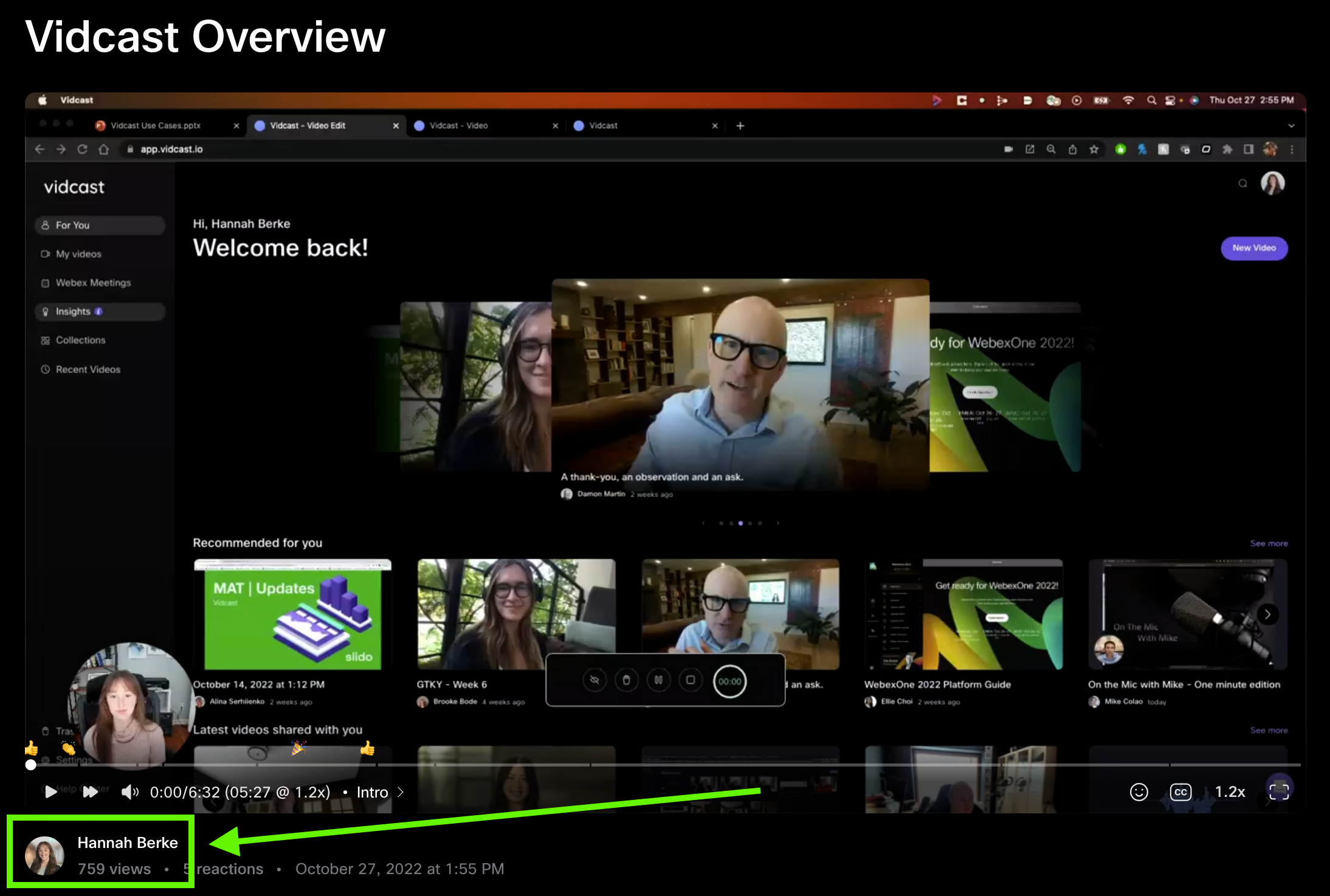Click the share icon in the address bar
The height and width of the screenshot is (896, 1330).
[x=1073, y=150]
